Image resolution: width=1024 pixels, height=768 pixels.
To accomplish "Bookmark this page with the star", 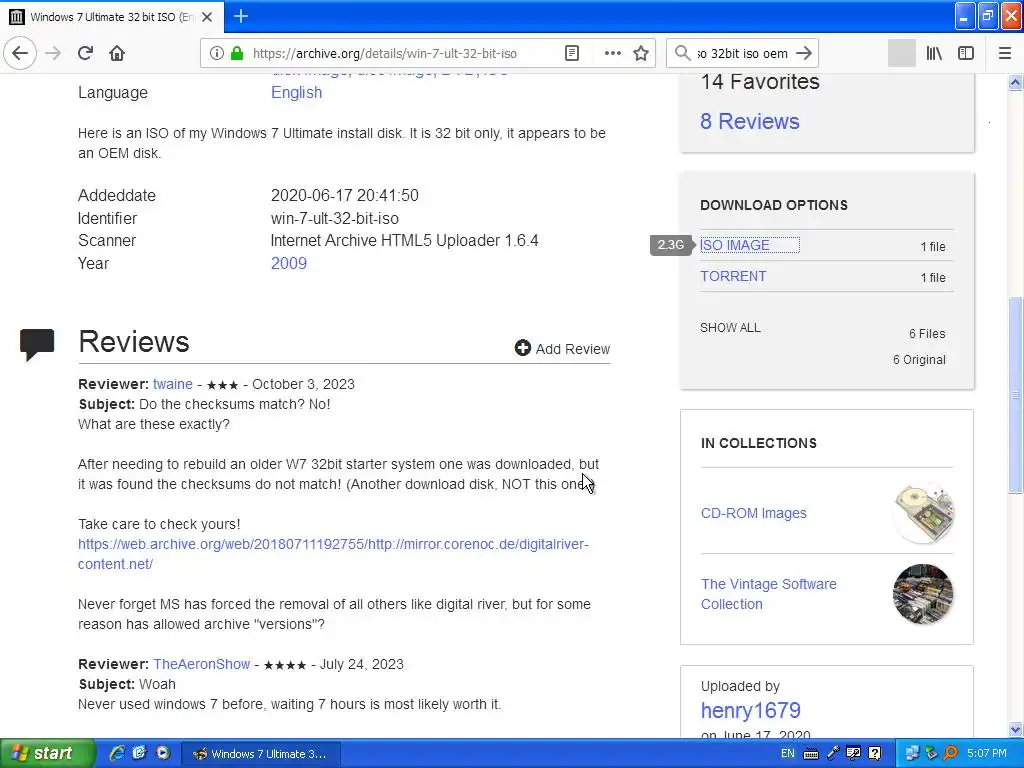I will coord(641,53).
